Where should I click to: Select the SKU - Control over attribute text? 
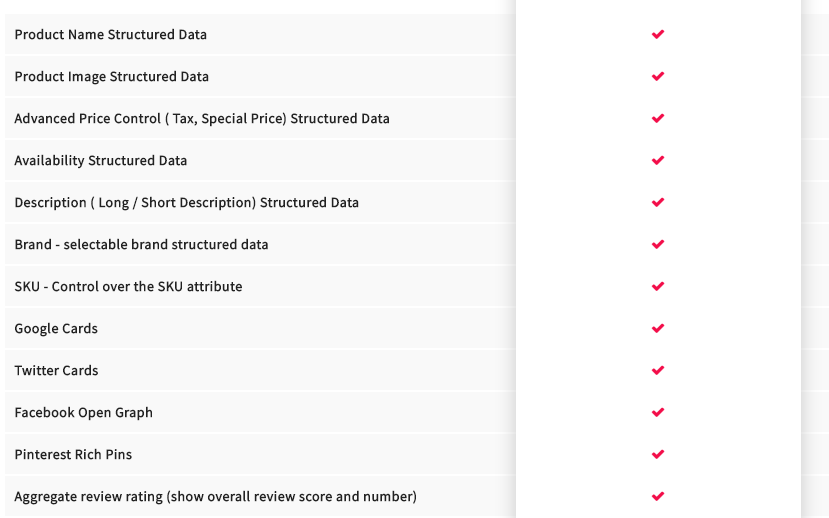128,286
